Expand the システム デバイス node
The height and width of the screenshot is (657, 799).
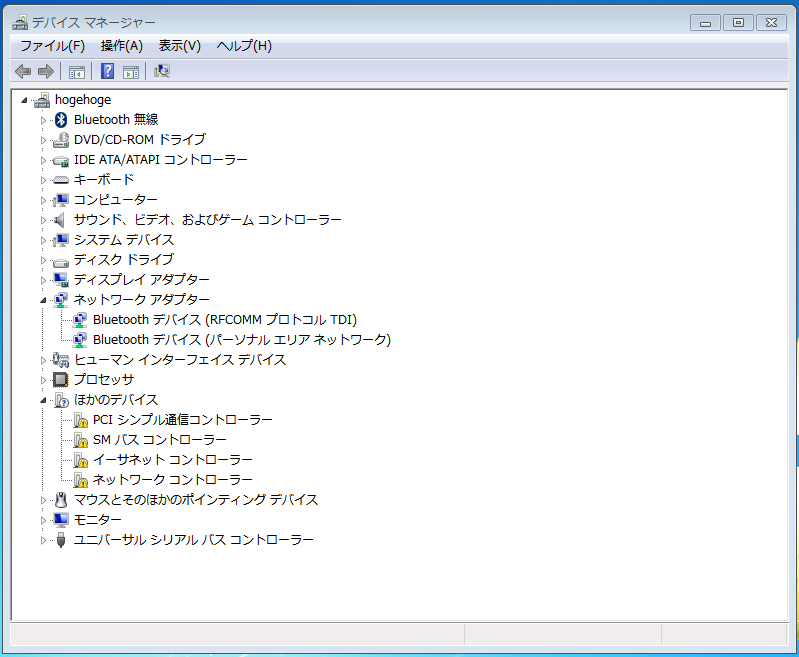[43, 240]
